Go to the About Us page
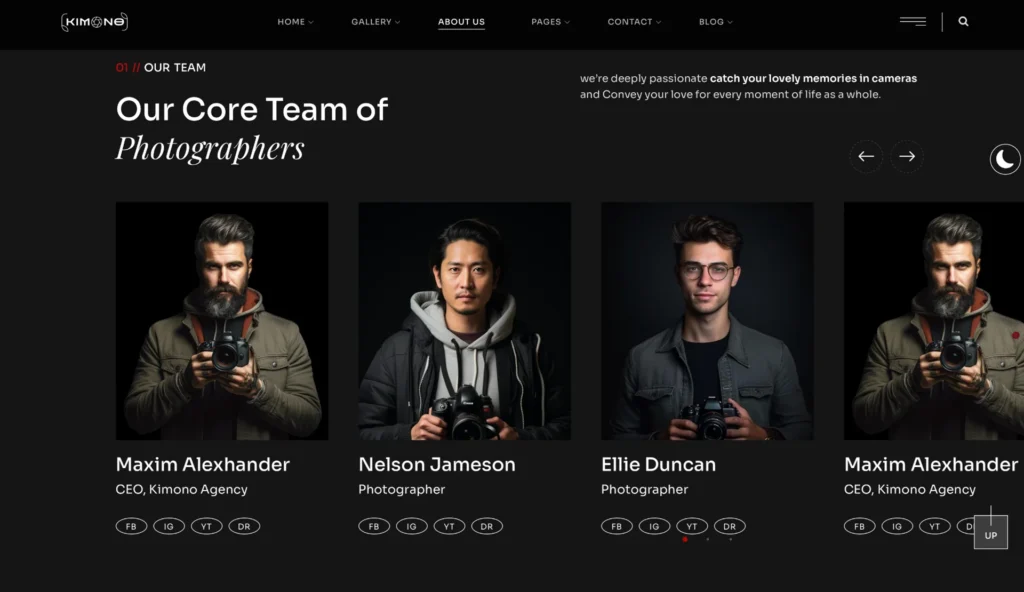 [461, 22]
